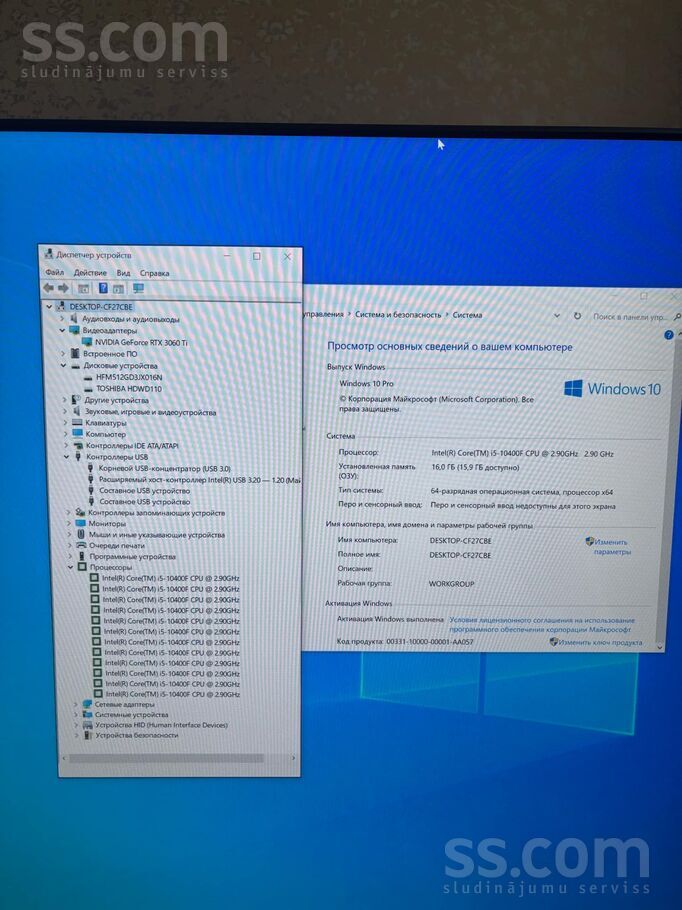Select Контроллеры запоминающих устройств item
The height and width of the screenshot is (910, 682).
pyautogui.click(x=156, y=512)
